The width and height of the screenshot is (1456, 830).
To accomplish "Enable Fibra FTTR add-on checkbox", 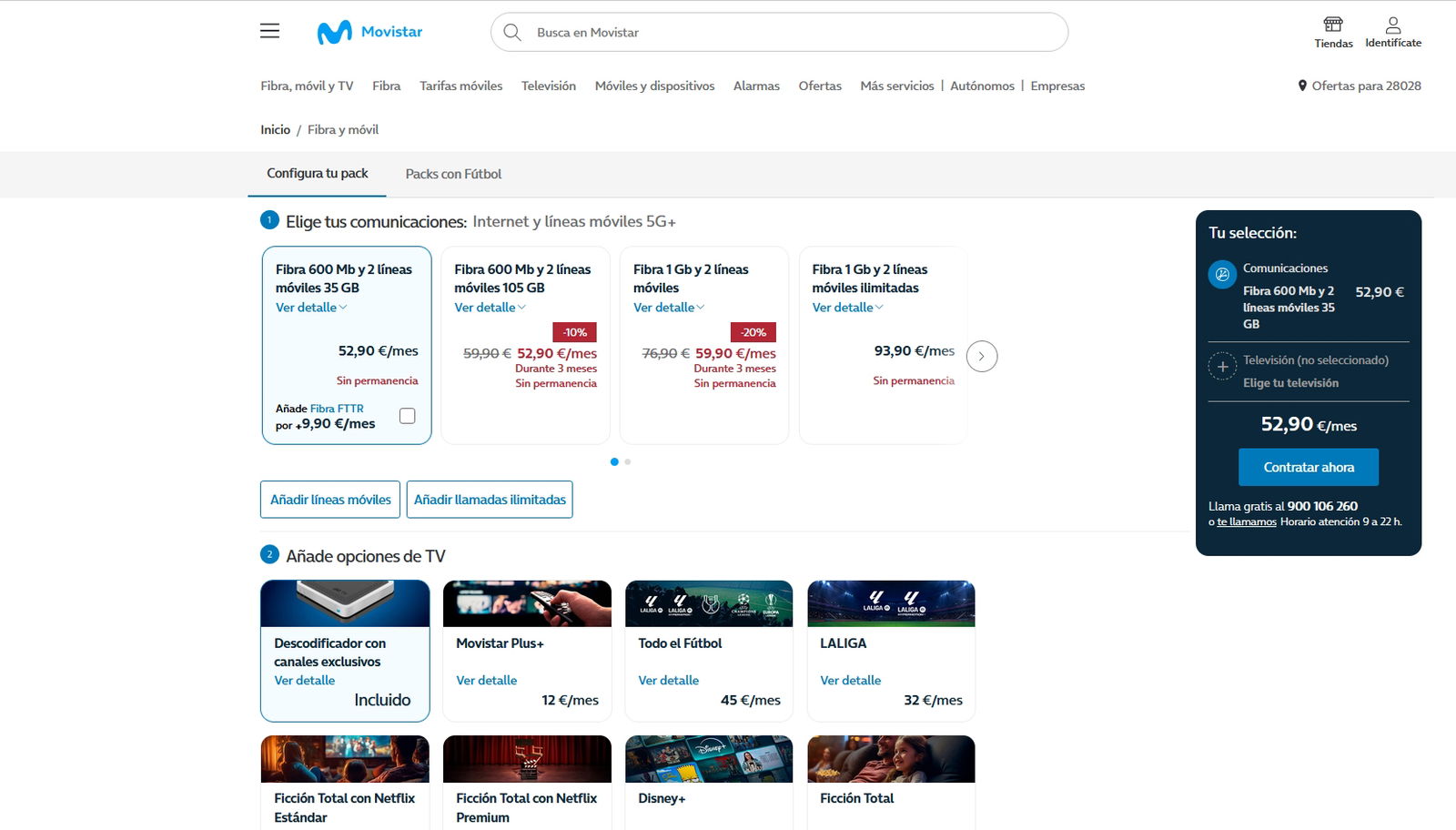I will click(x=408, y=416).
